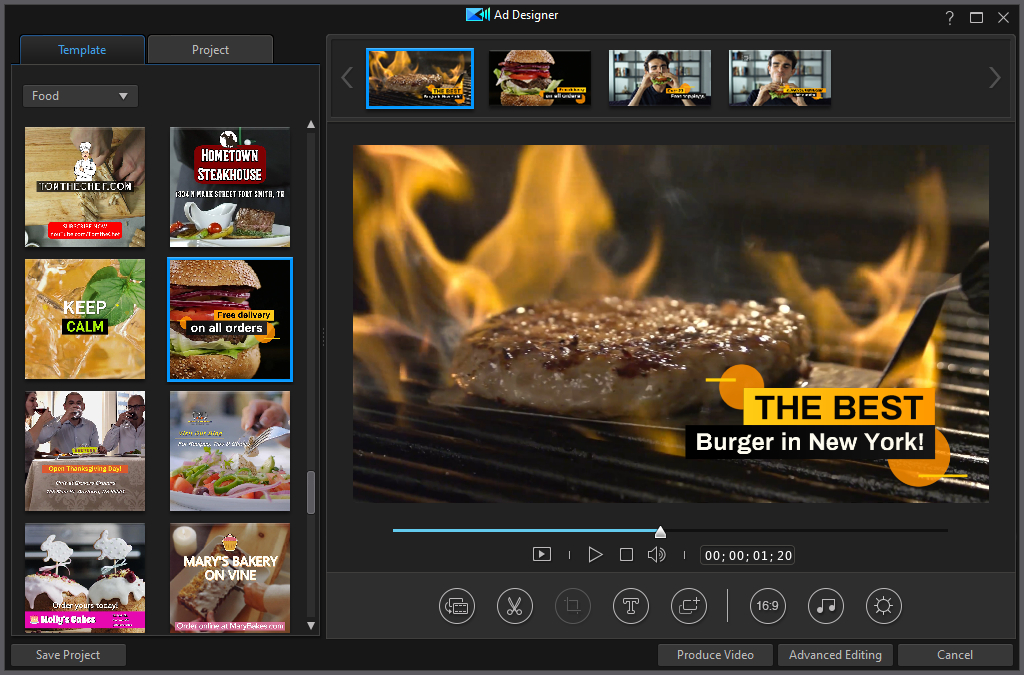The height and width of the screenshot is (675, 1024).
Task: Click the Save Project button
Action: tap(68, 655)
